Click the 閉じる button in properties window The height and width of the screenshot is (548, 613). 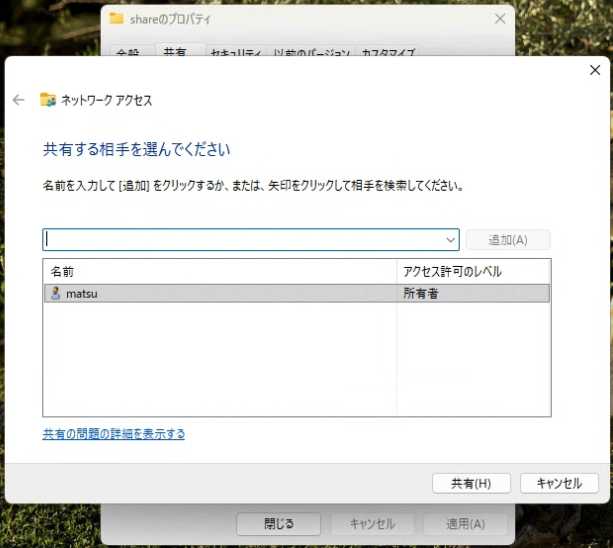click(x=279, y=524)
